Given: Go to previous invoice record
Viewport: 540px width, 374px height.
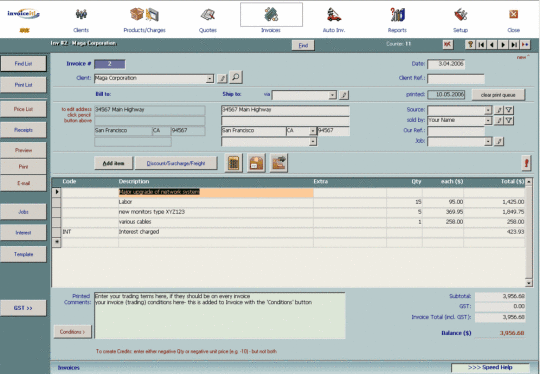Looking at the screenshot, I should [492, 45].
